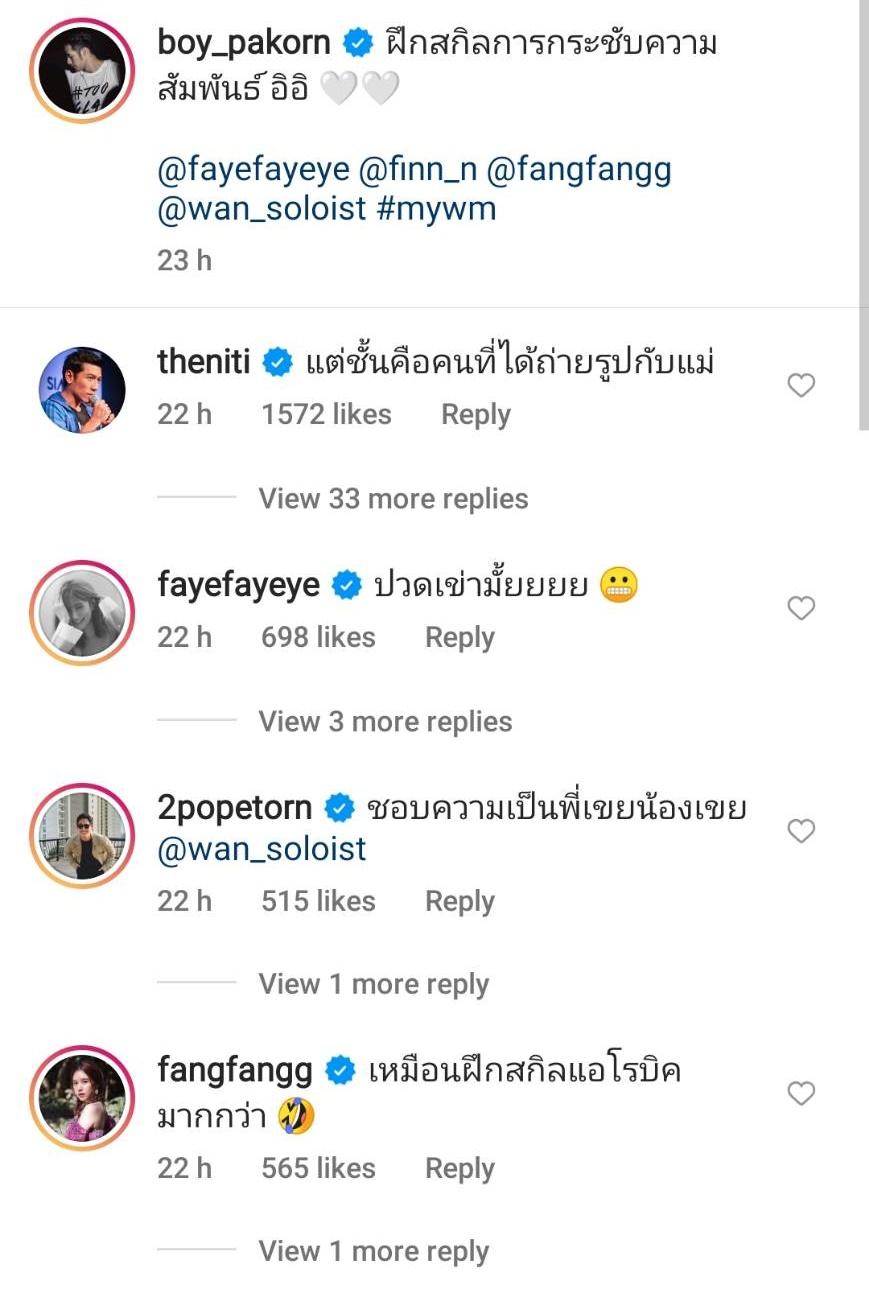Open theniti's profile avatar

pyautogui.click(x=82, y=390)
